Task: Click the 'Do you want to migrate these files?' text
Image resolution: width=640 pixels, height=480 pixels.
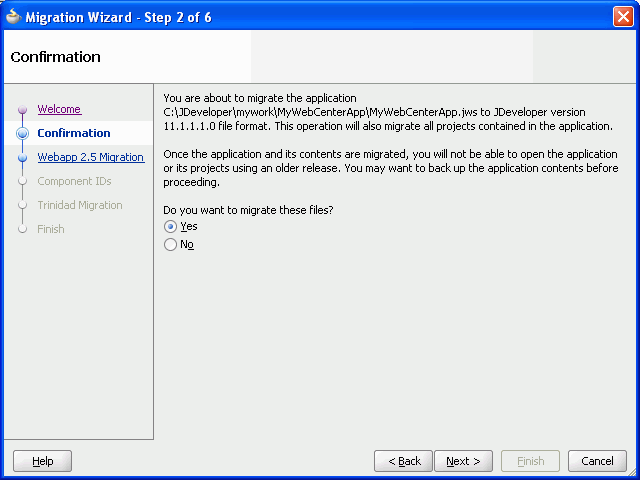Action: 248,210
